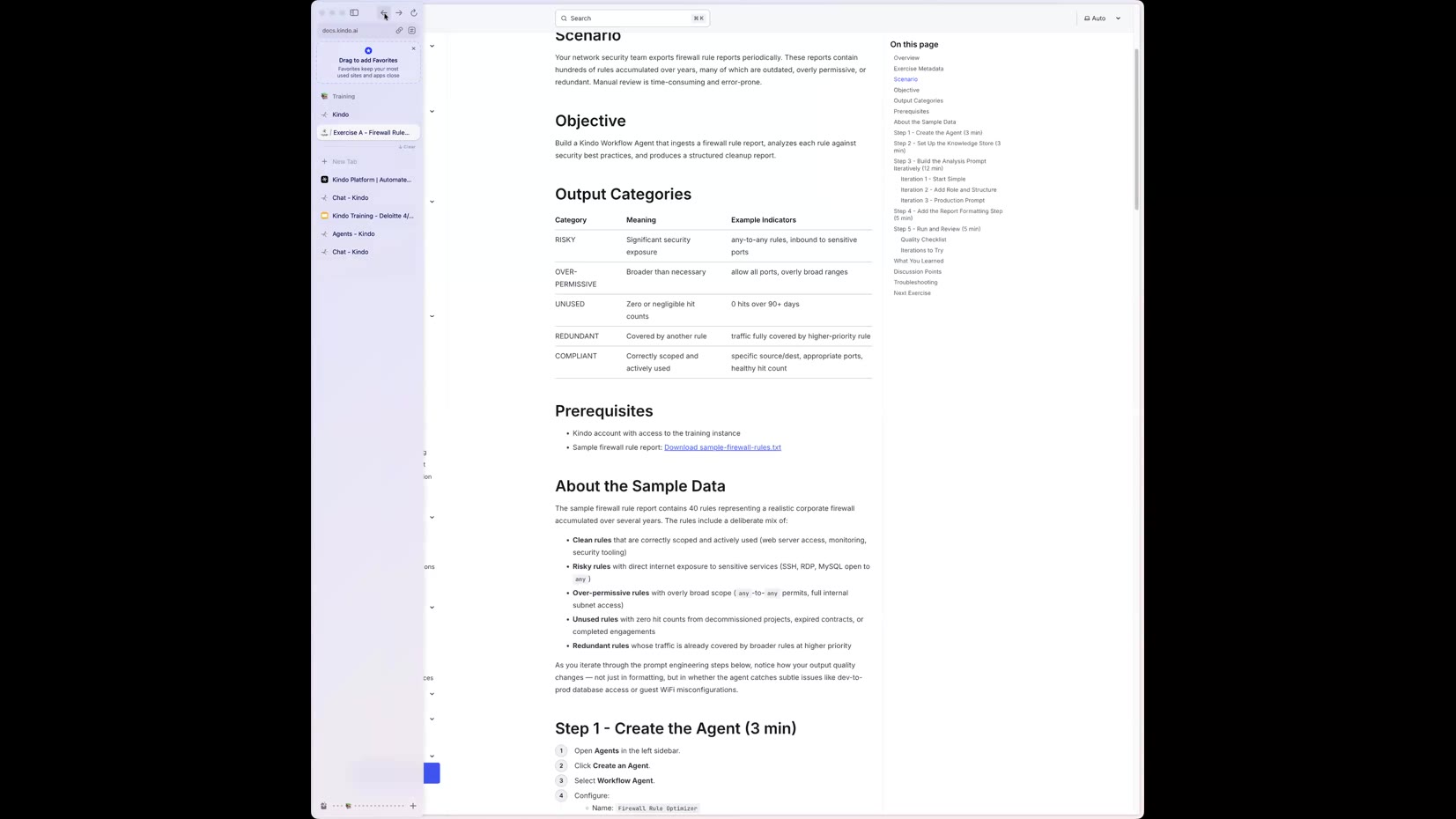Open the Auto appearance dropdown
This screenshot has height=819, width=1456.
click(1101, 18)
